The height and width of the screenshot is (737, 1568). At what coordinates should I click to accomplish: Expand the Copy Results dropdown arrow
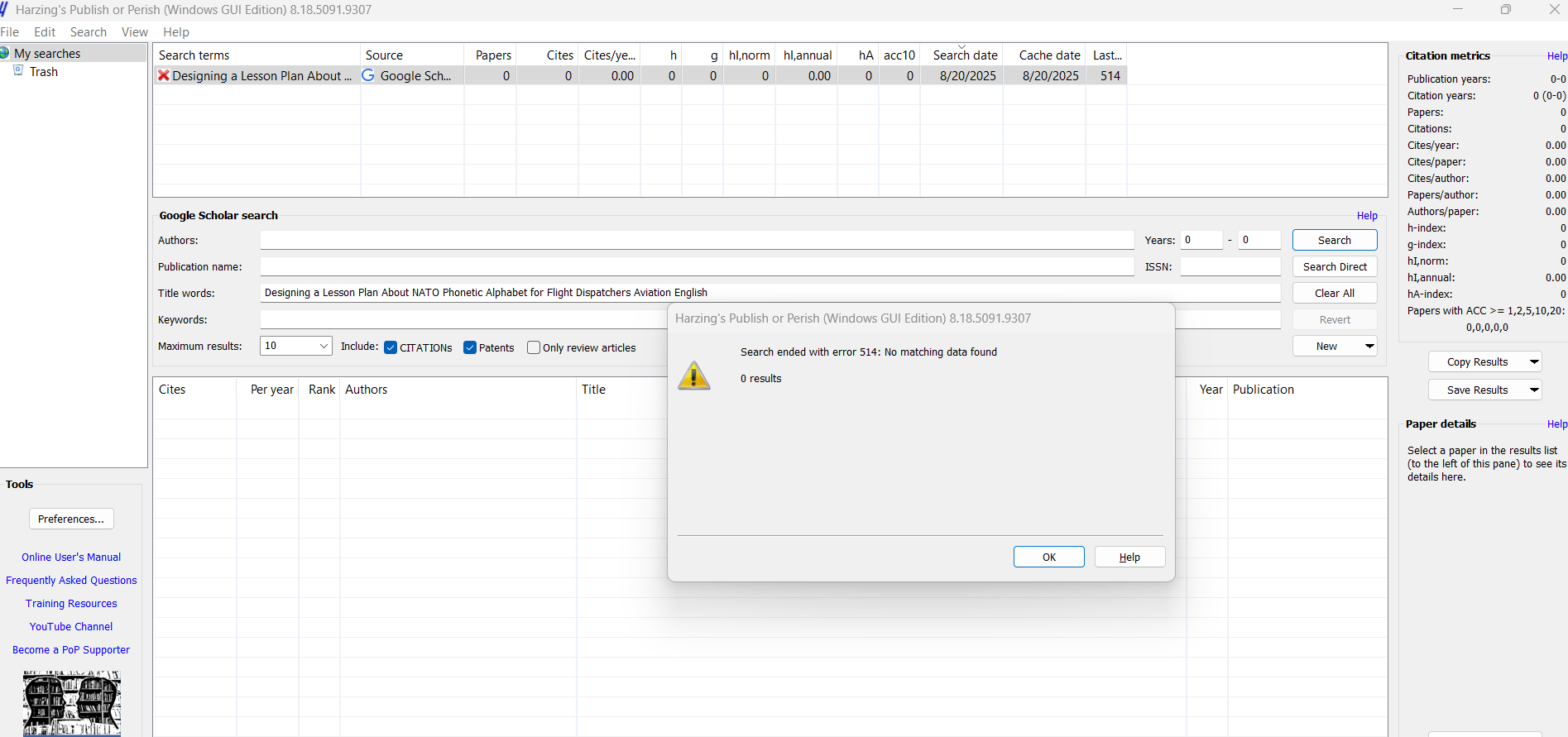[1534, 362]
